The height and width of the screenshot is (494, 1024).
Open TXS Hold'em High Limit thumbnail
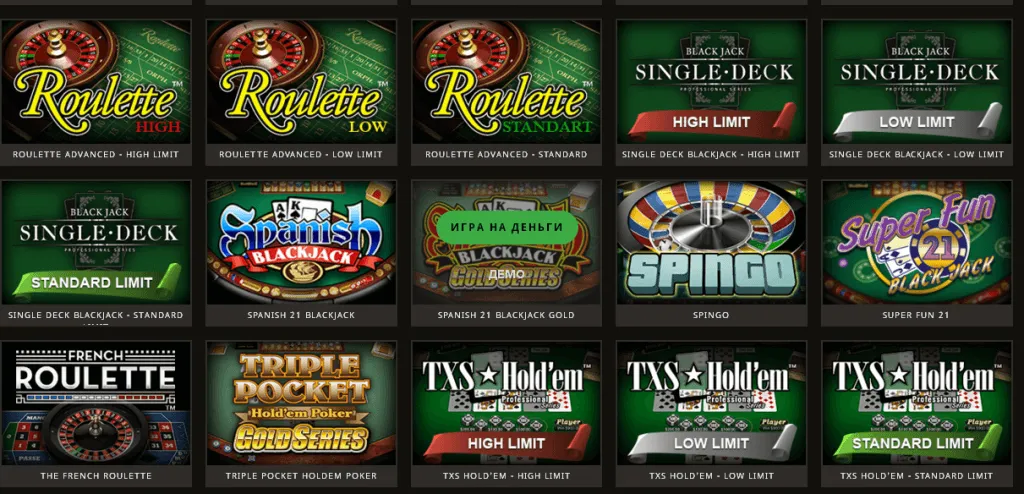[506, 403]
